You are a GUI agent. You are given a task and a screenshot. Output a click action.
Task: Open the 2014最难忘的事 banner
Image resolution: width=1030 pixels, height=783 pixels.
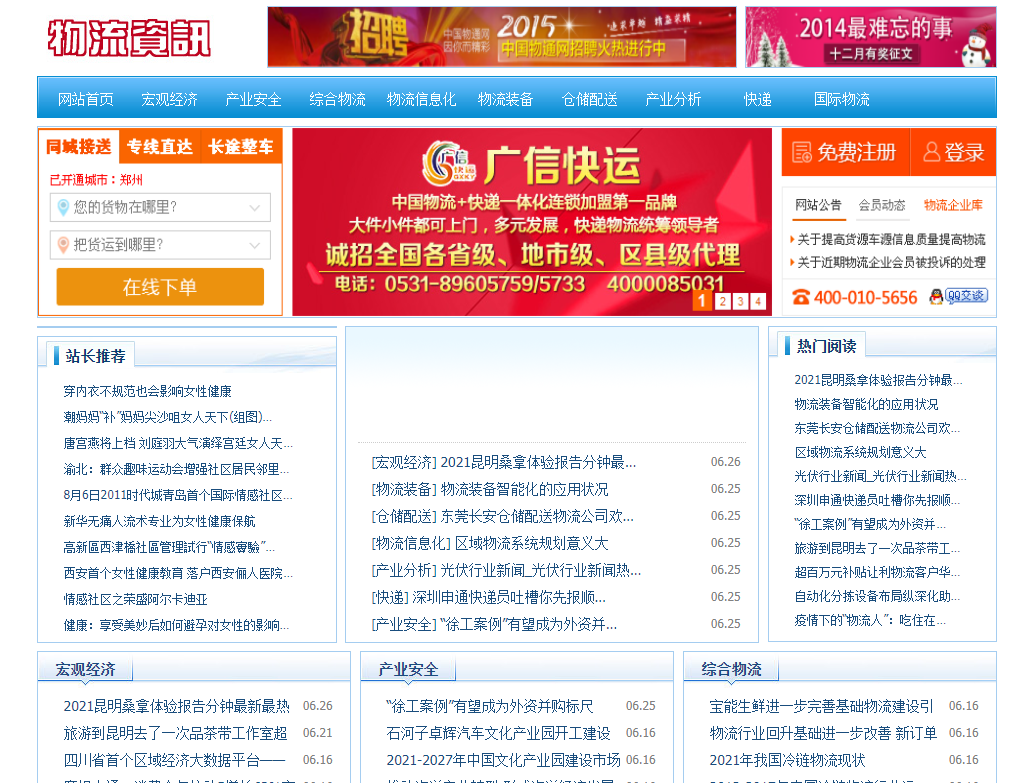tap(871, 37)
